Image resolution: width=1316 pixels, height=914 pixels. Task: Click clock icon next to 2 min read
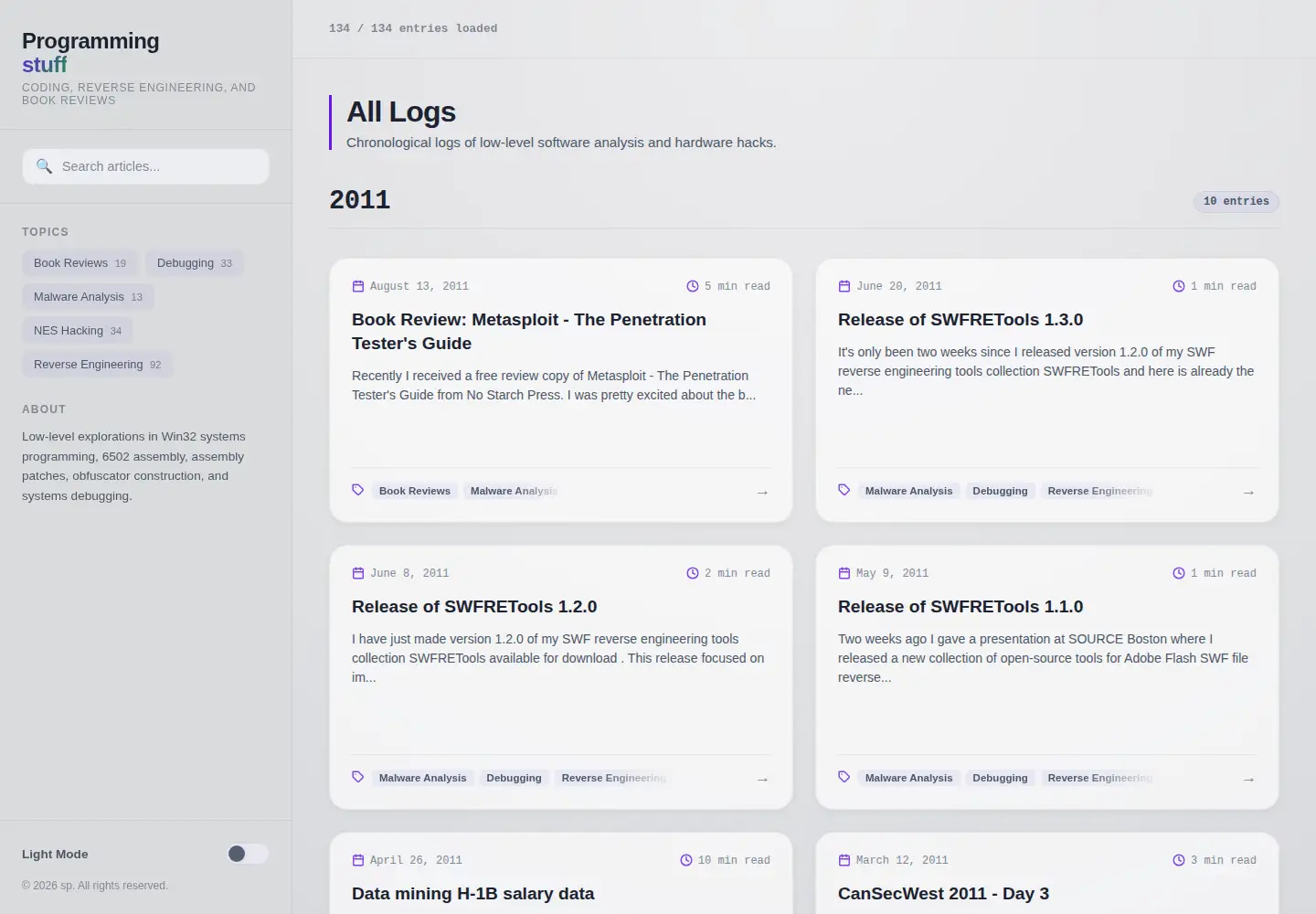[693, 573]
